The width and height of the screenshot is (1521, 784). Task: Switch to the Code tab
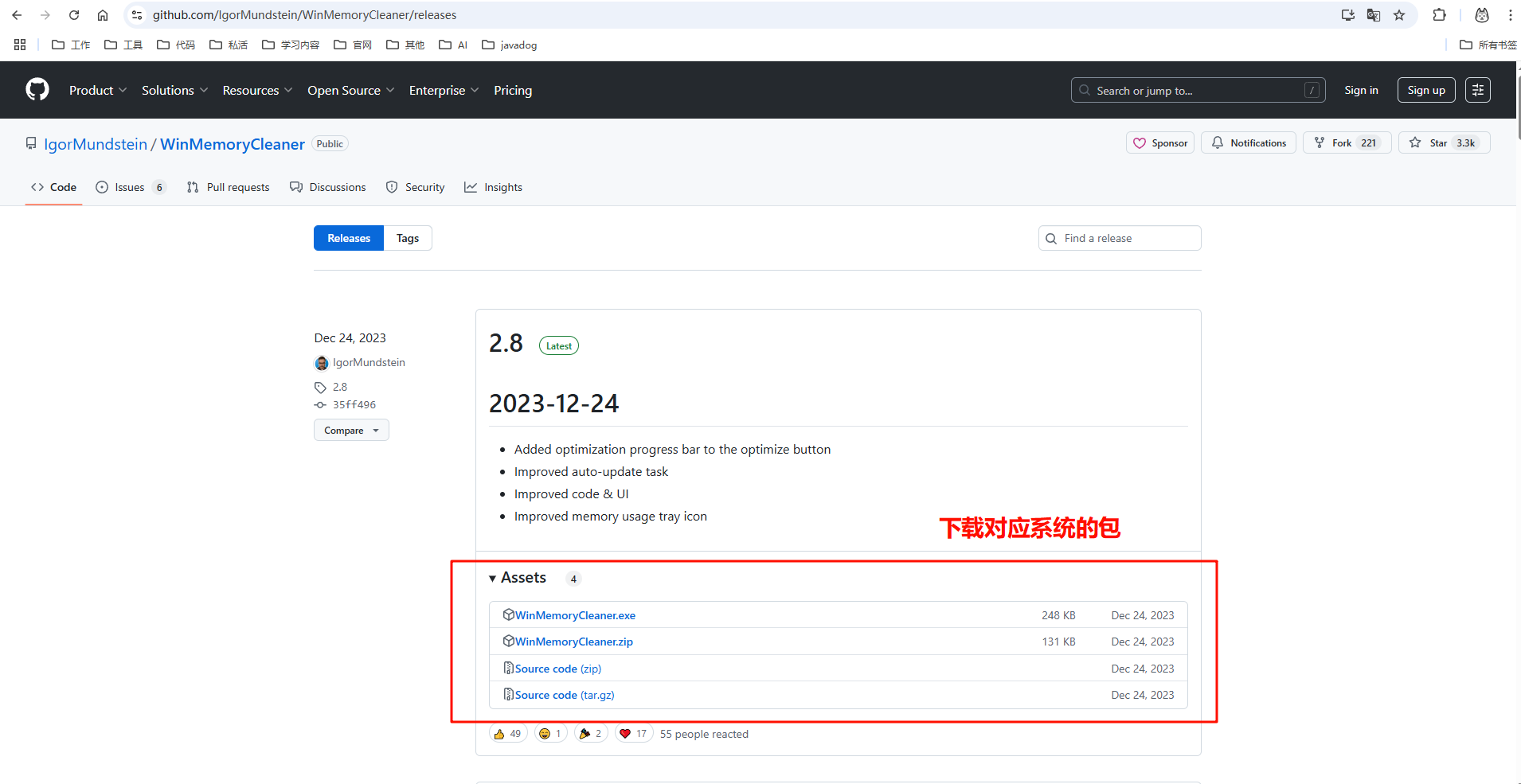[x=53, y=187]
